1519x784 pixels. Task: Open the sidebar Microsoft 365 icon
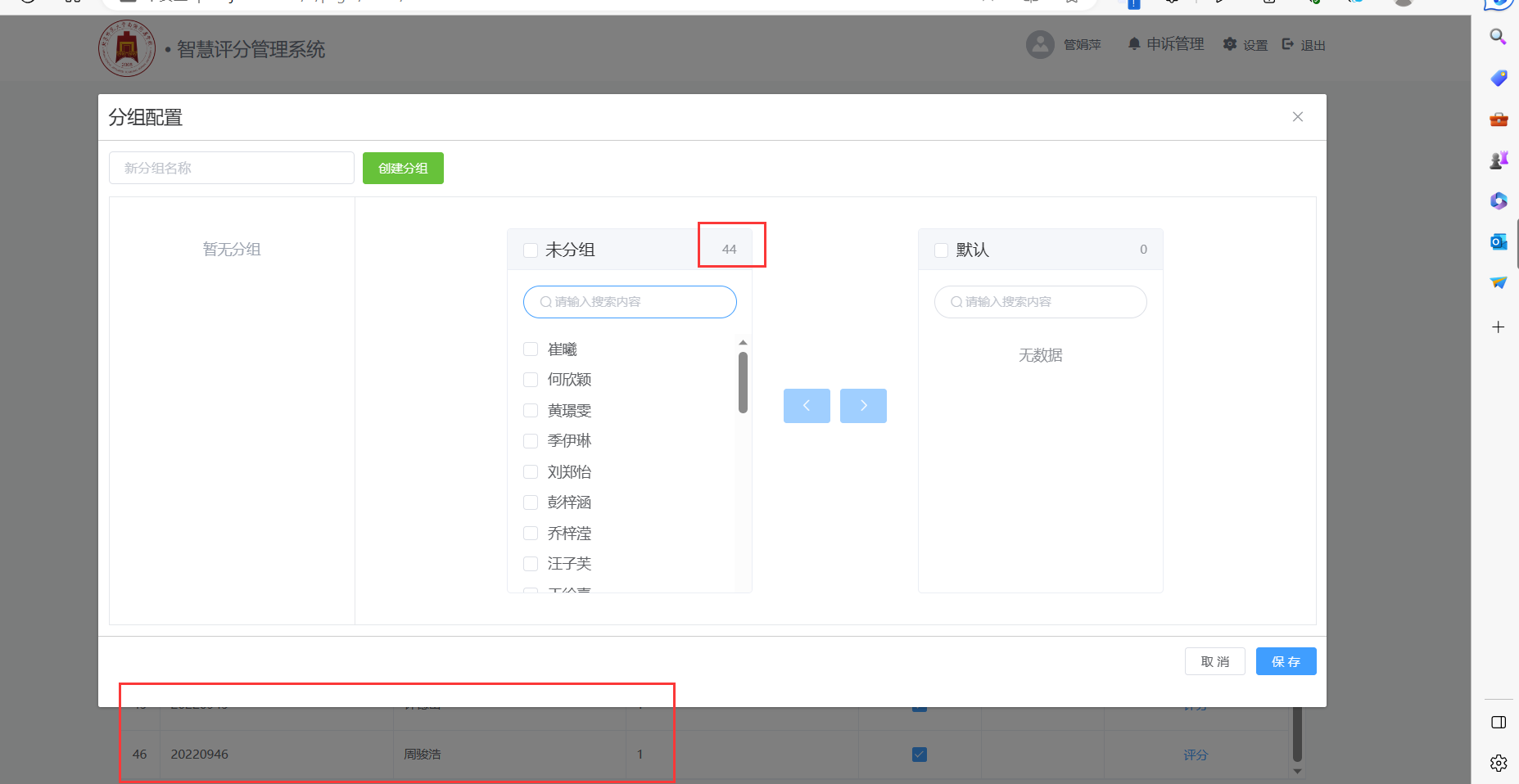point(1499,201)
